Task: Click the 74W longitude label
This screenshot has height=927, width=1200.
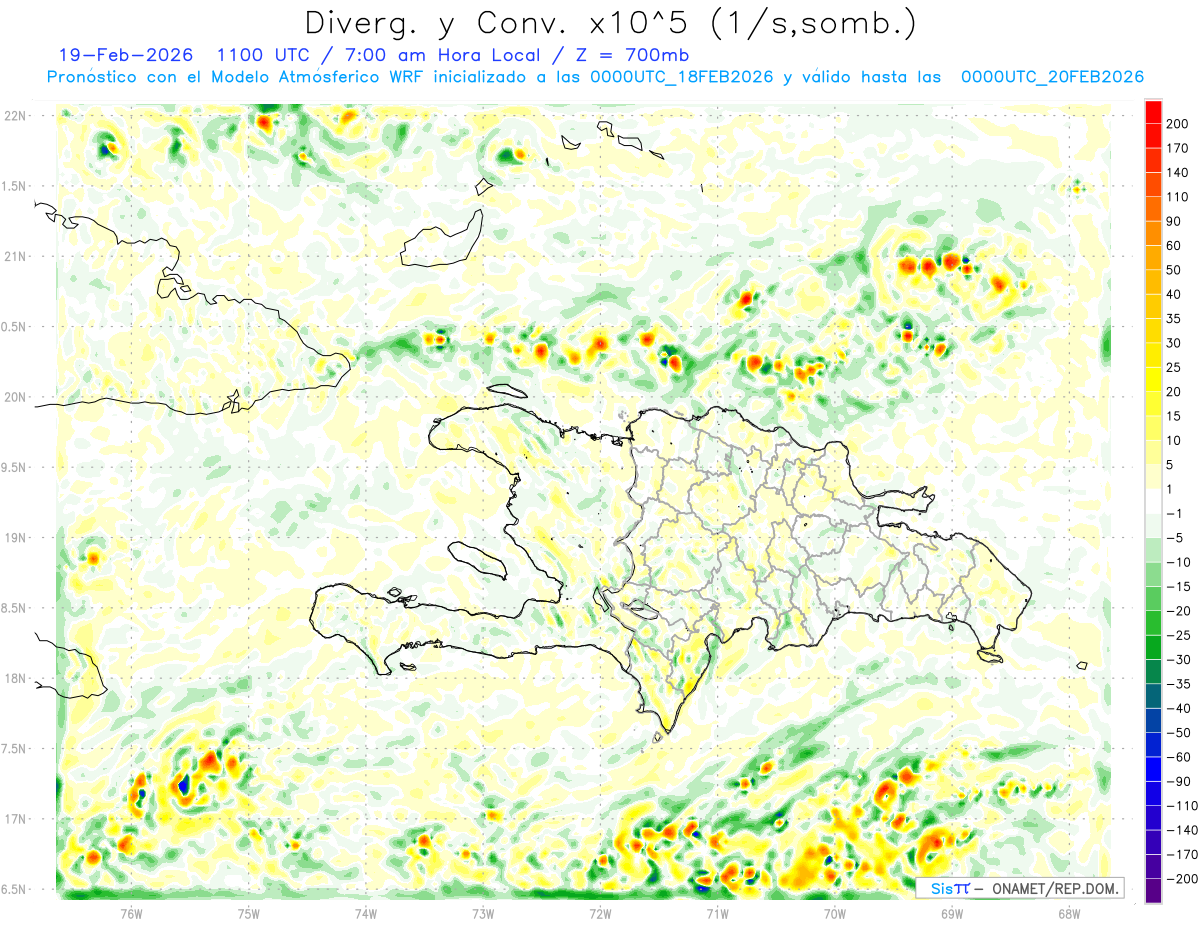Action: [366, 913]
